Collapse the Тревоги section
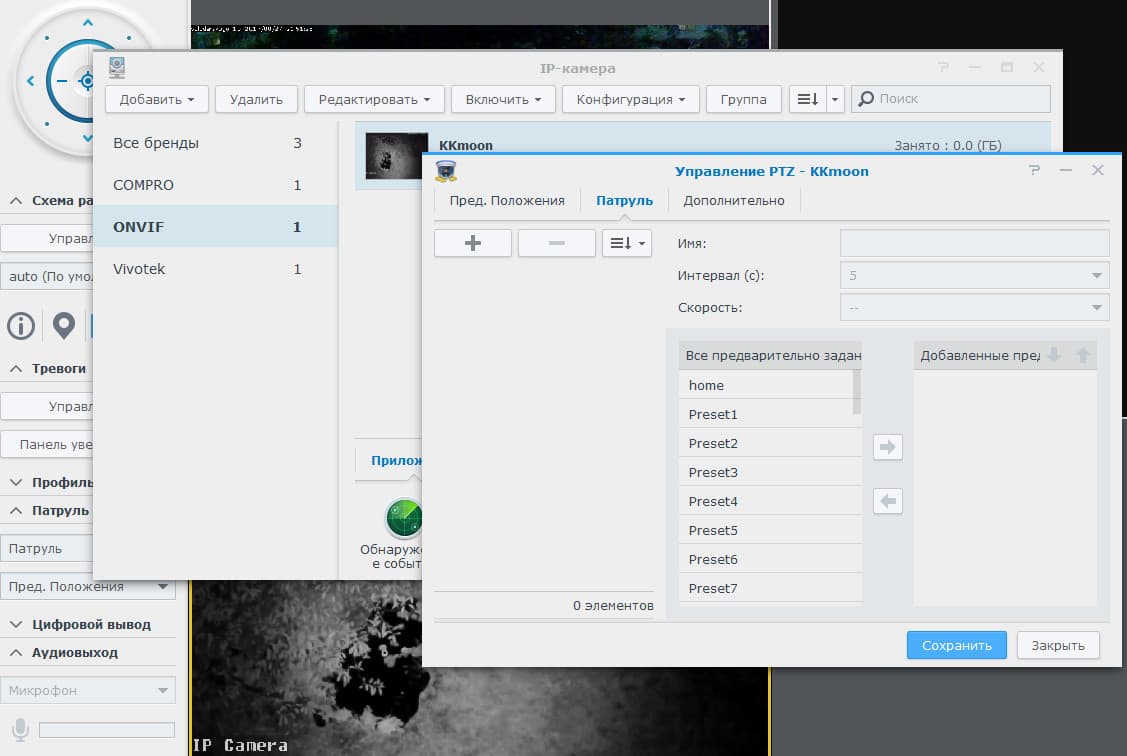This screenshot has height=756, width=1127. tap(16, 369)
